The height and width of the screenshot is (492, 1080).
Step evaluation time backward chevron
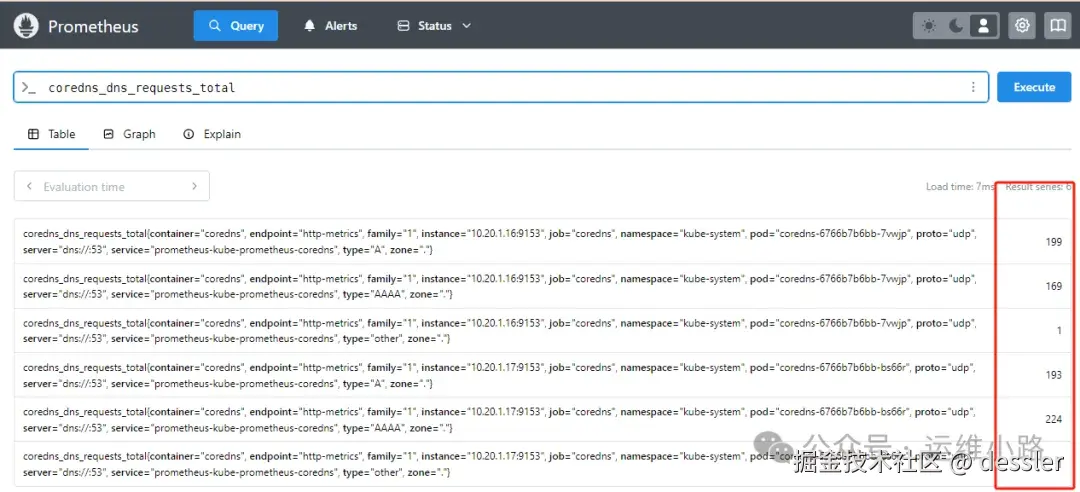[x=30, y=186]
